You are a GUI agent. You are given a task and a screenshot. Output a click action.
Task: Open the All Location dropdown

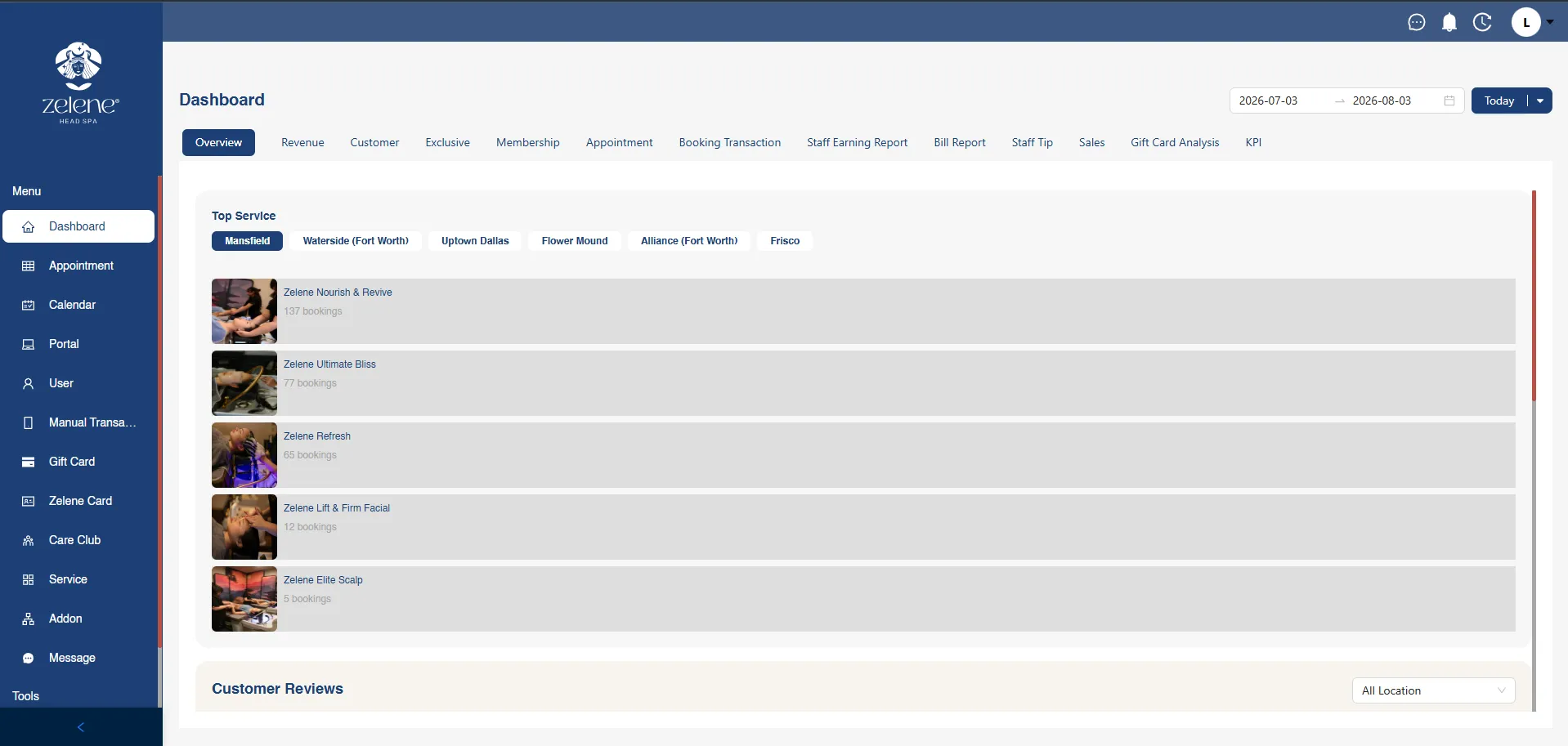tap(1433, 690)
